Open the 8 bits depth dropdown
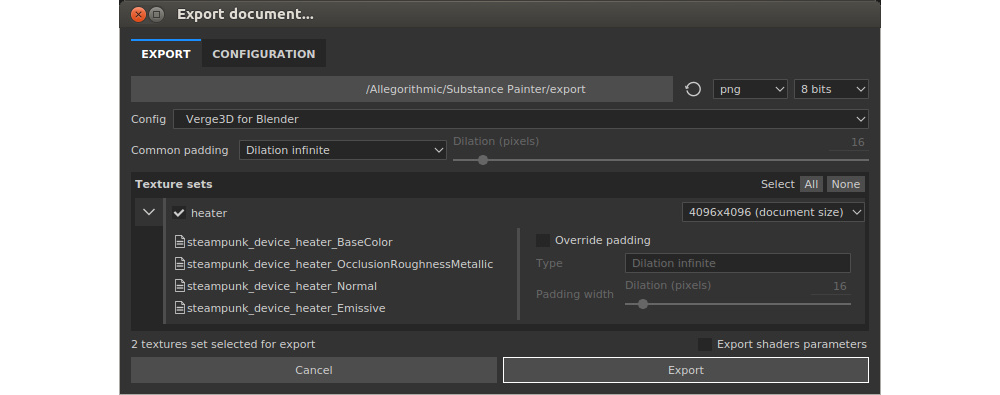The height and width of the screenshot is (395, 1000). (831, 89)
